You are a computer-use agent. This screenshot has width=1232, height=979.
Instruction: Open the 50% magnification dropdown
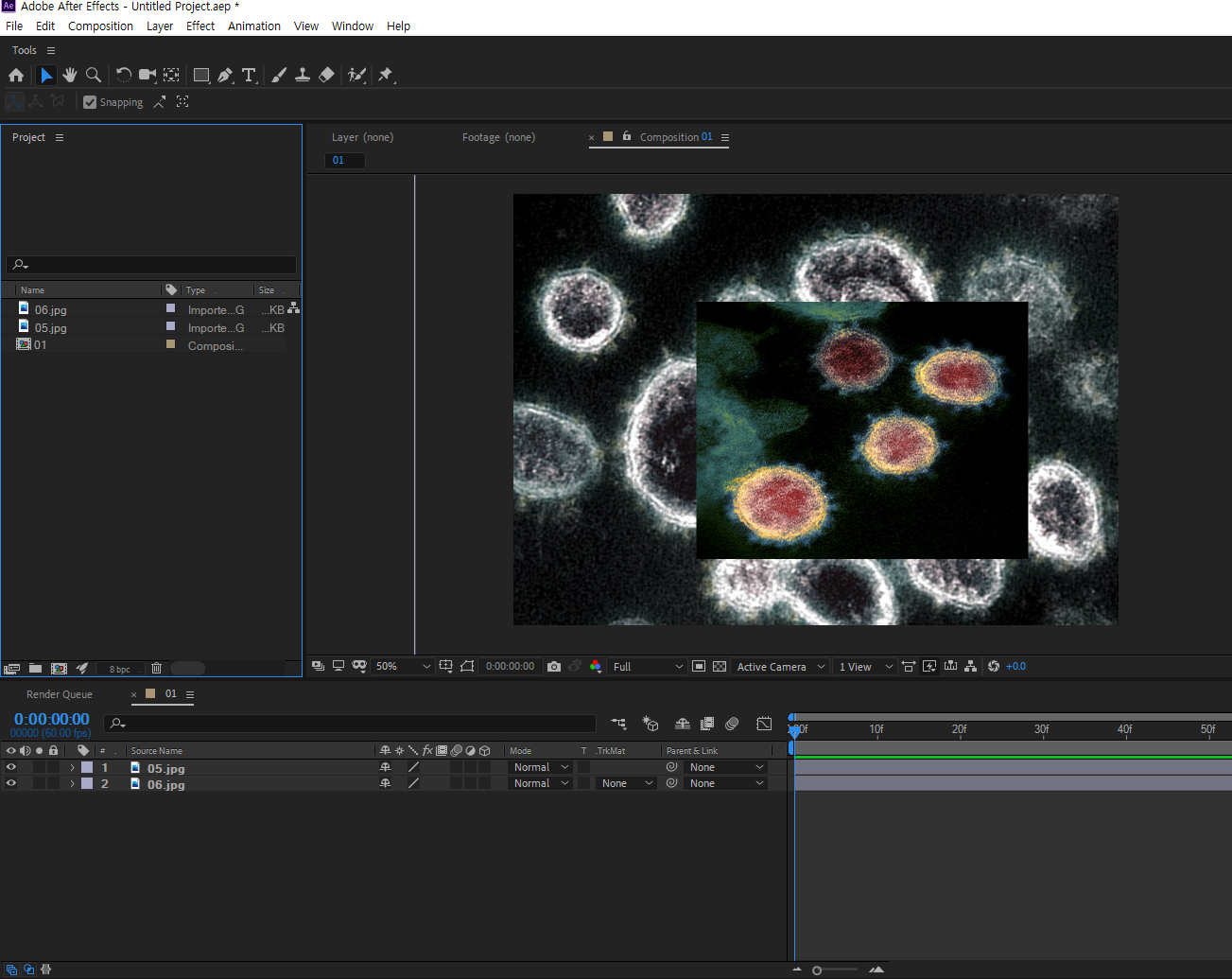402,667
